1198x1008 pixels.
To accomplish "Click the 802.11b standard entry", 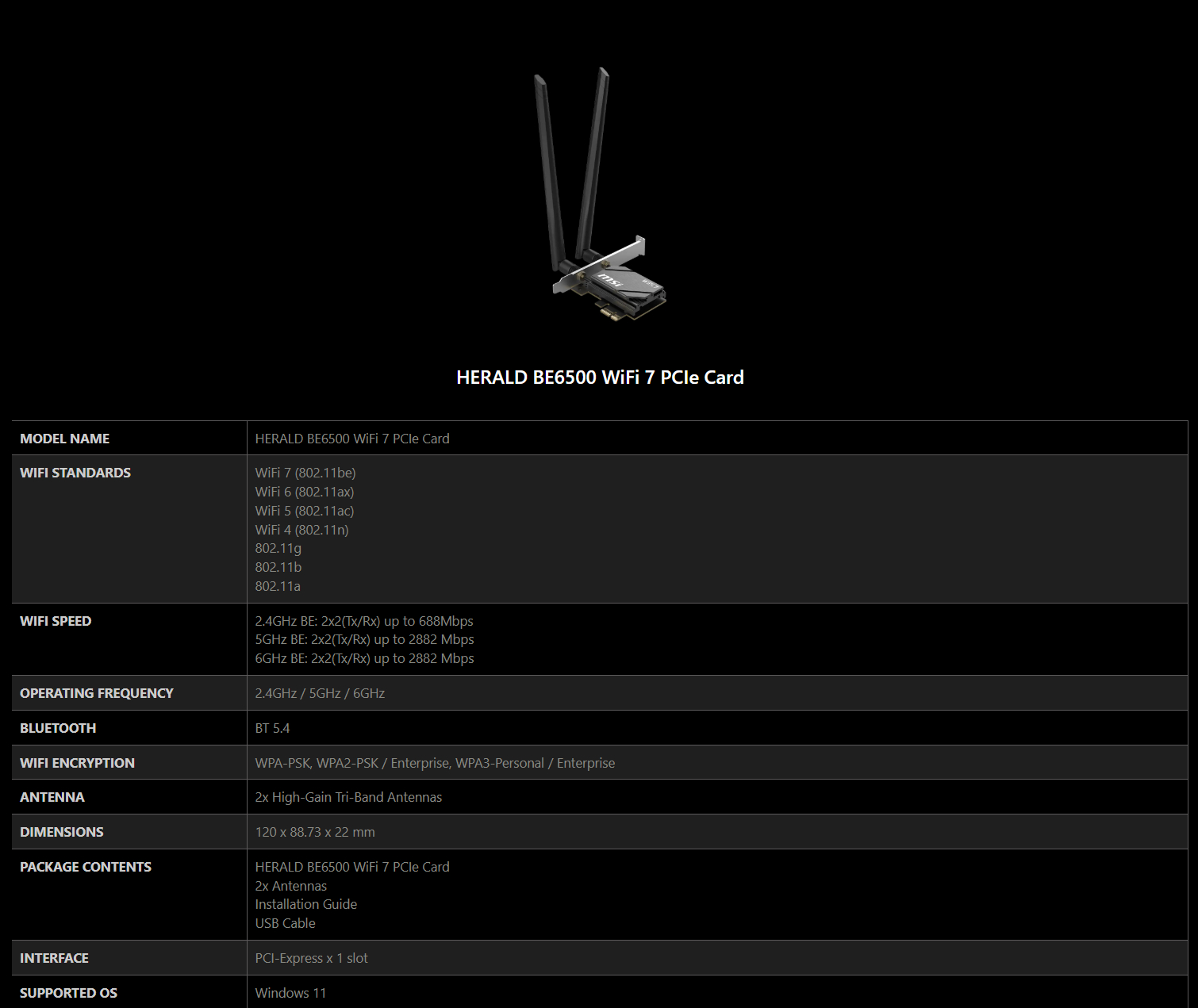I will 278,567.
